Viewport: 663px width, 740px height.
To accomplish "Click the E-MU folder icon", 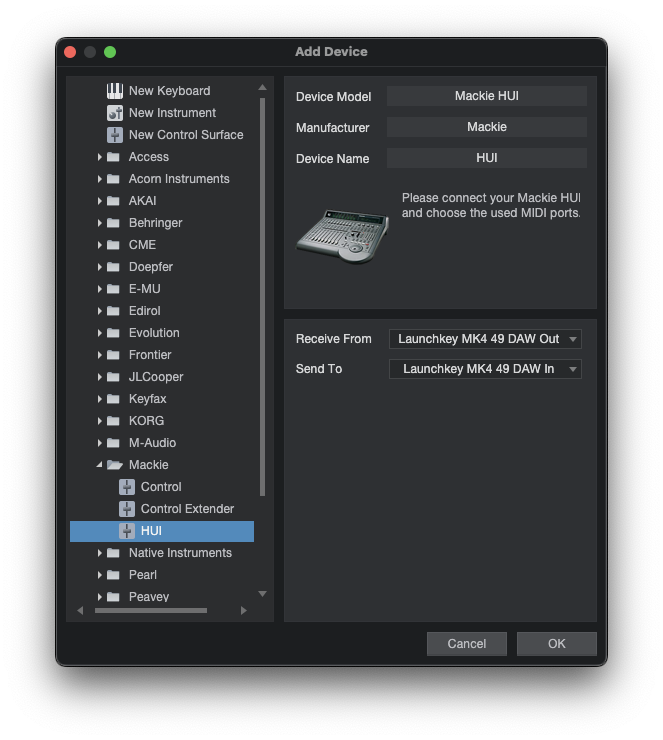I will click(113, 289).
